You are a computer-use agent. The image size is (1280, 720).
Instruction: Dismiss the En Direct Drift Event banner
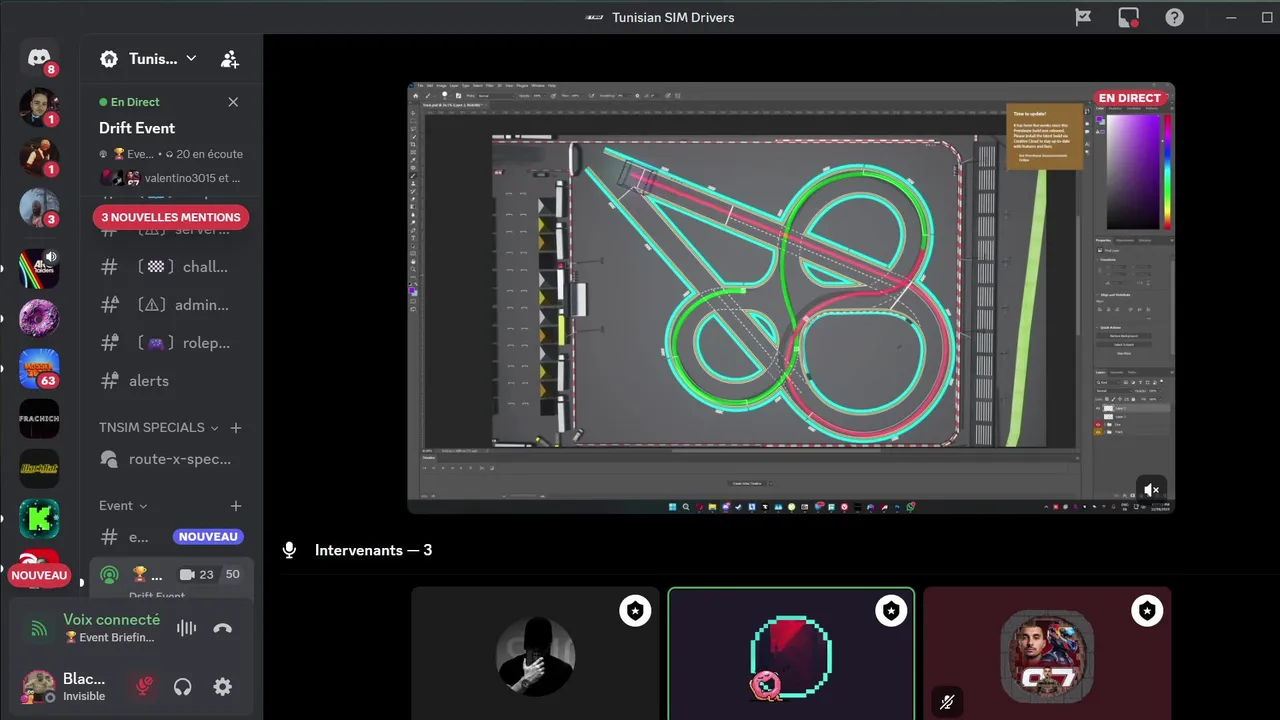[x=233, y=102]
